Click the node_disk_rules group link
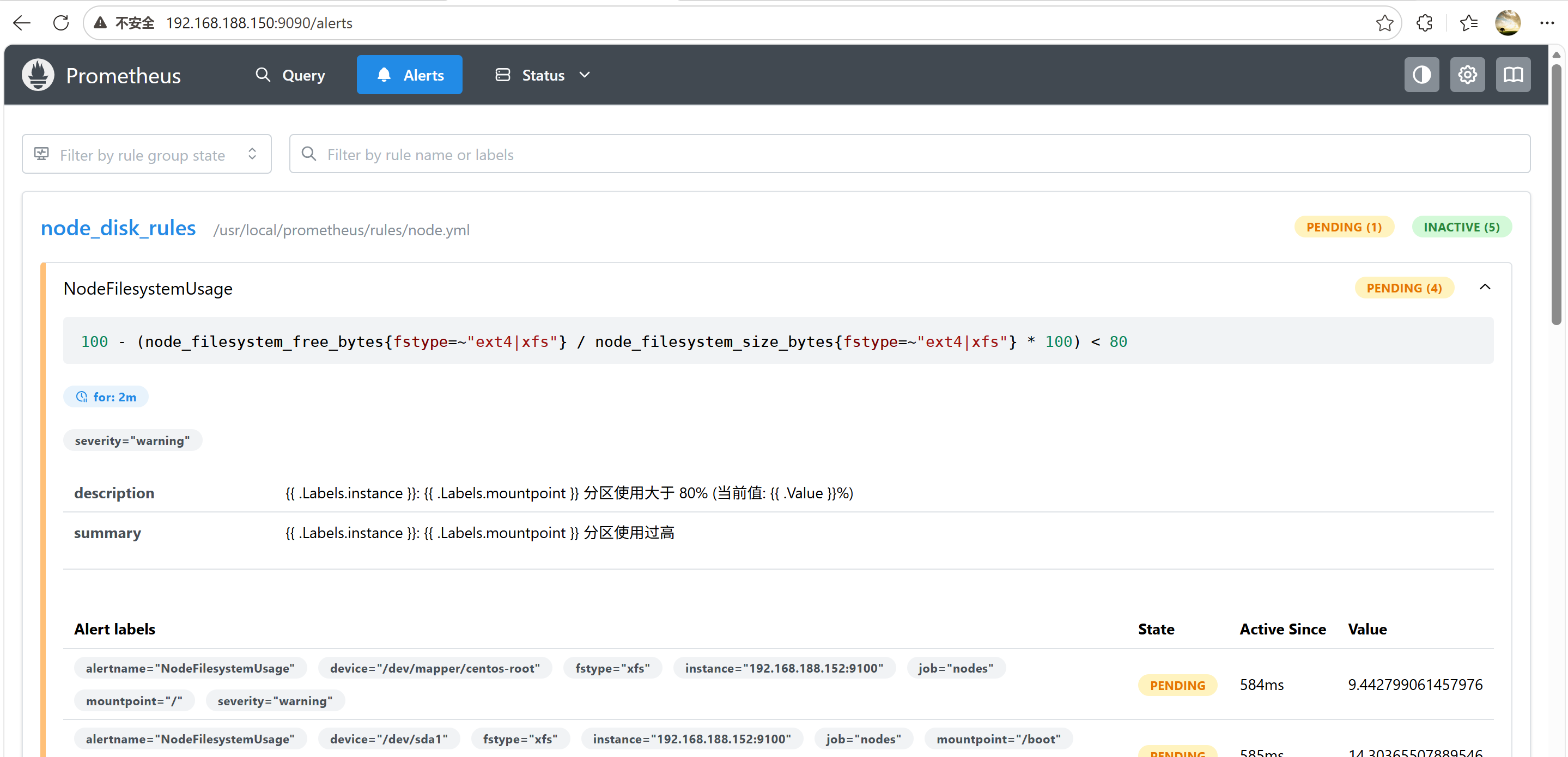The width and height of the screenshot is (1568, 757). point(118,228)
